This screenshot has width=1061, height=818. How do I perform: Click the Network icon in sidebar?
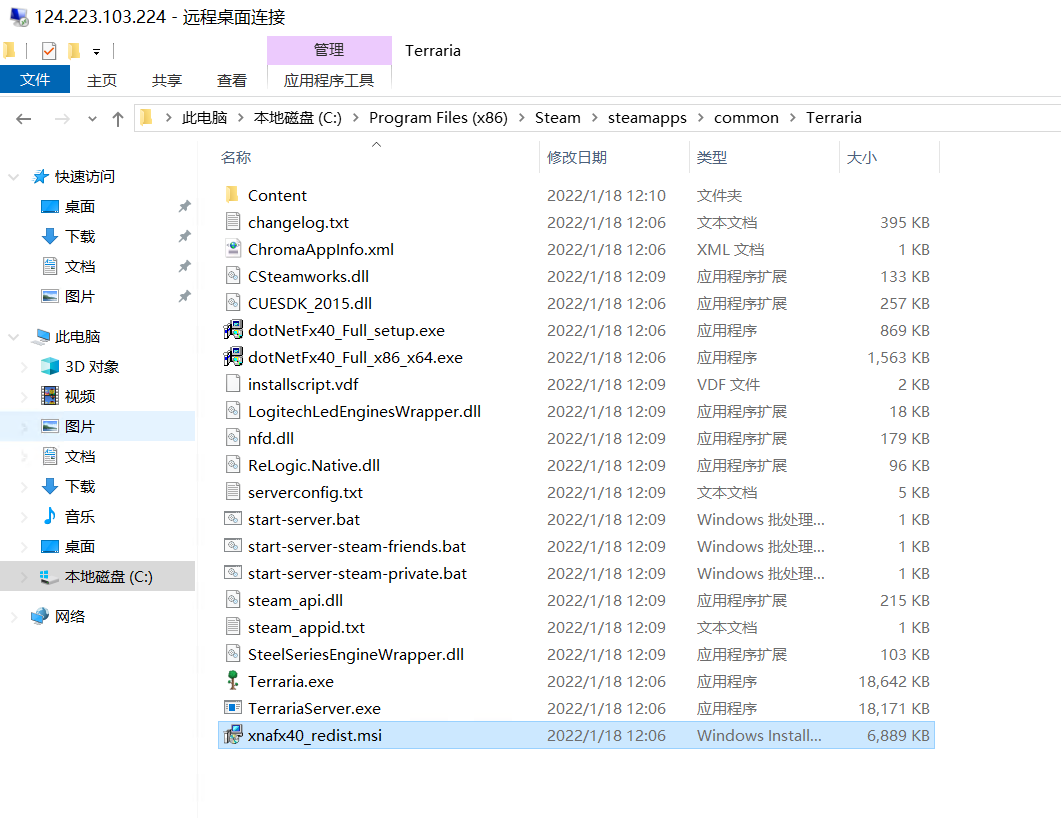pyautogui.click(x=40, y=616)
